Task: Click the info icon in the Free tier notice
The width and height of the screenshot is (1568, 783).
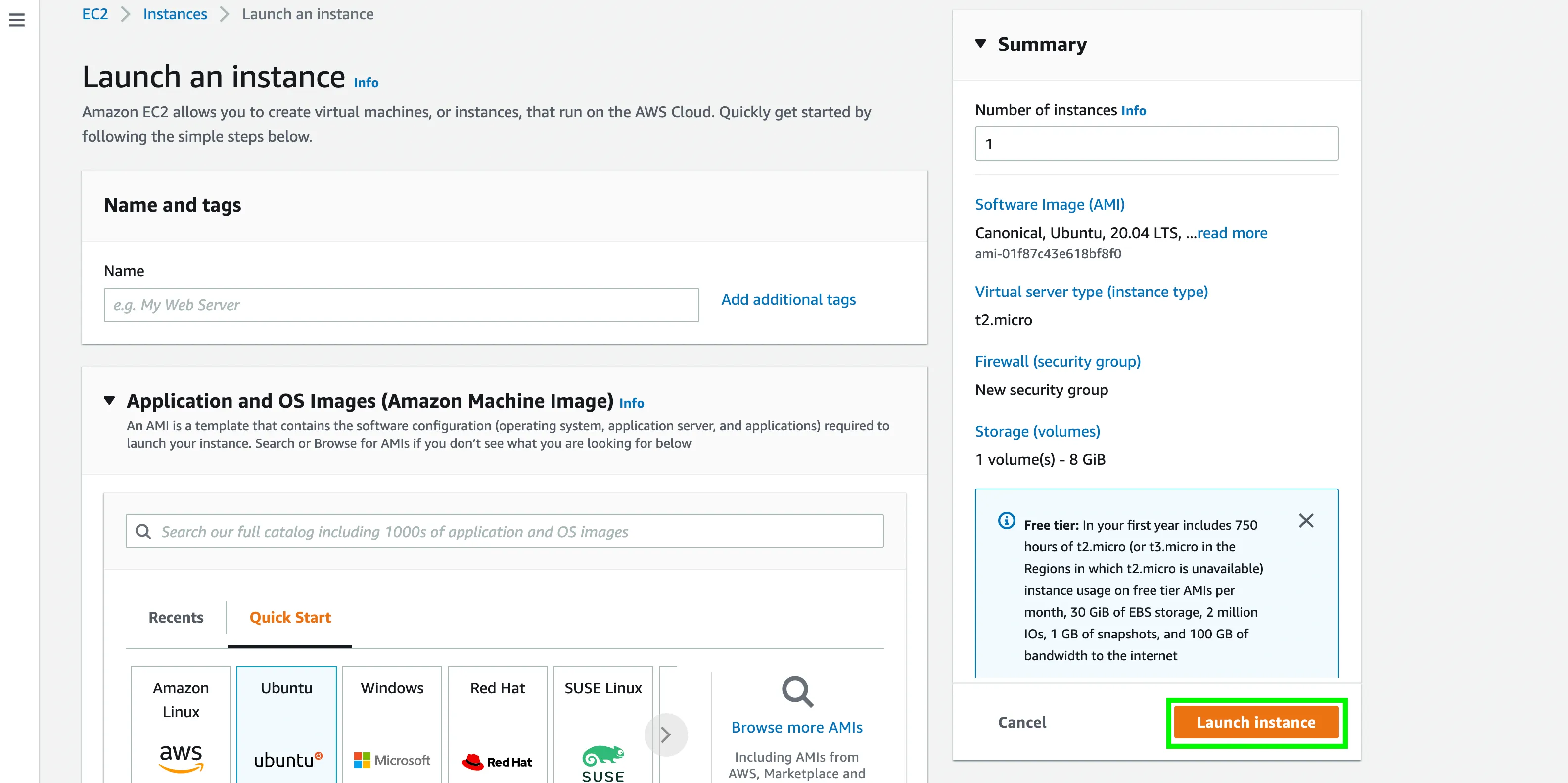Action: pyautogui.click(x=1006, y=521)
